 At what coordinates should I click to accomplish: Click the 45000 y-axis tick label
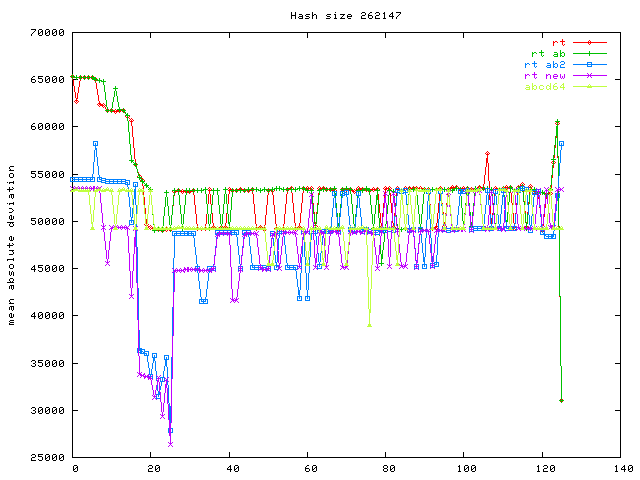48,269
